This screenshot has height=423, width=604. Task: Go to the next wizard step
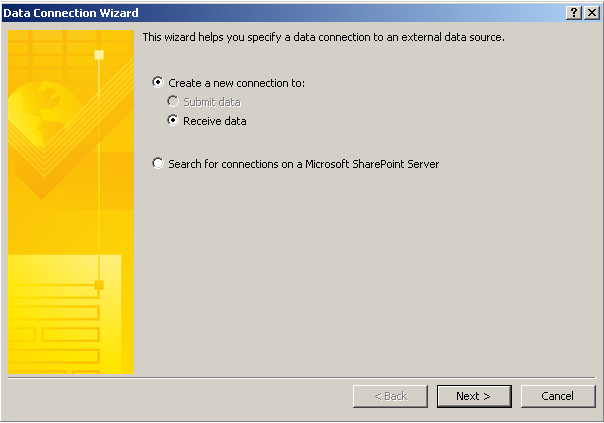474,396
